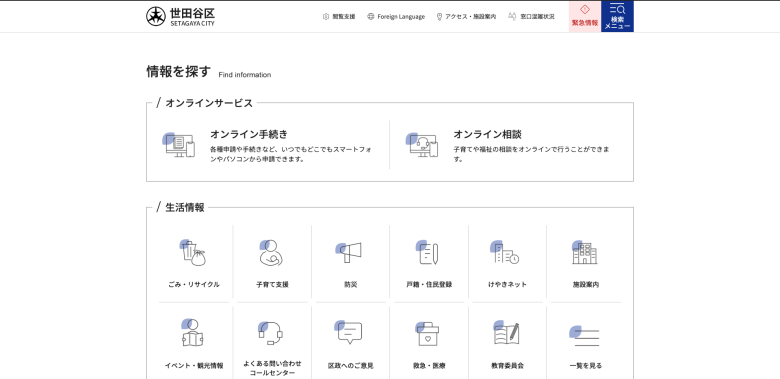
Task: Open 戸籍・住民登録 document and pen icon
Action: tap(427, 253)
